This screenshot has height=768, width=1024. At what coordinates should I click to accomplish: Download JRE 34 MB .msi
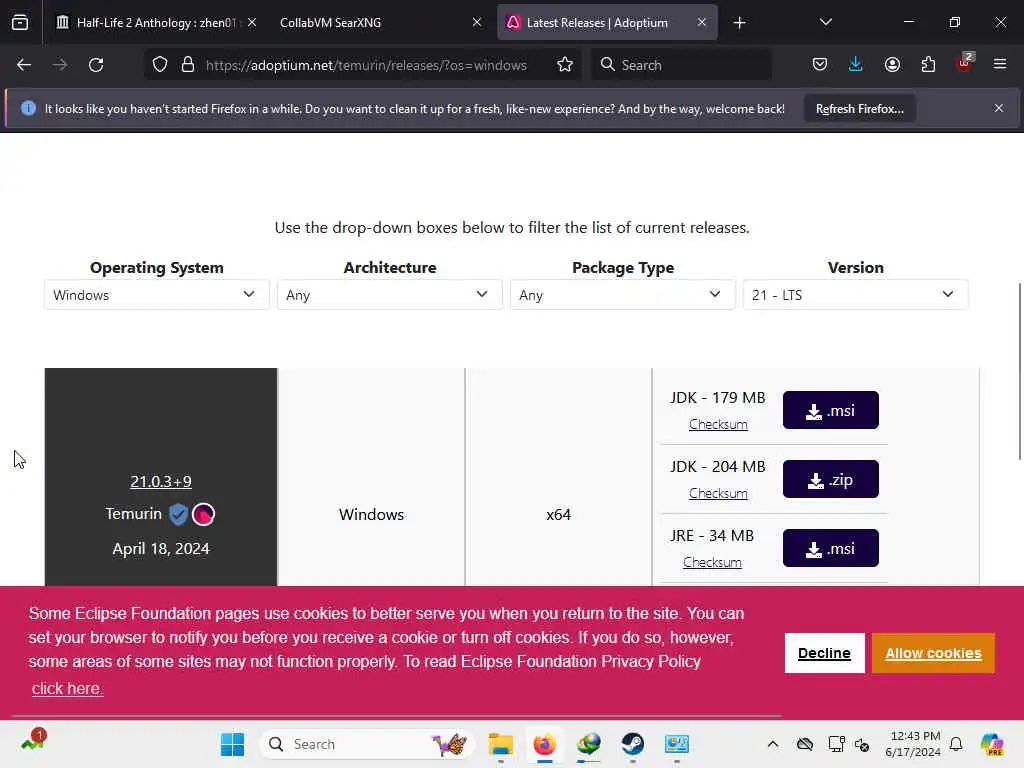831,549
